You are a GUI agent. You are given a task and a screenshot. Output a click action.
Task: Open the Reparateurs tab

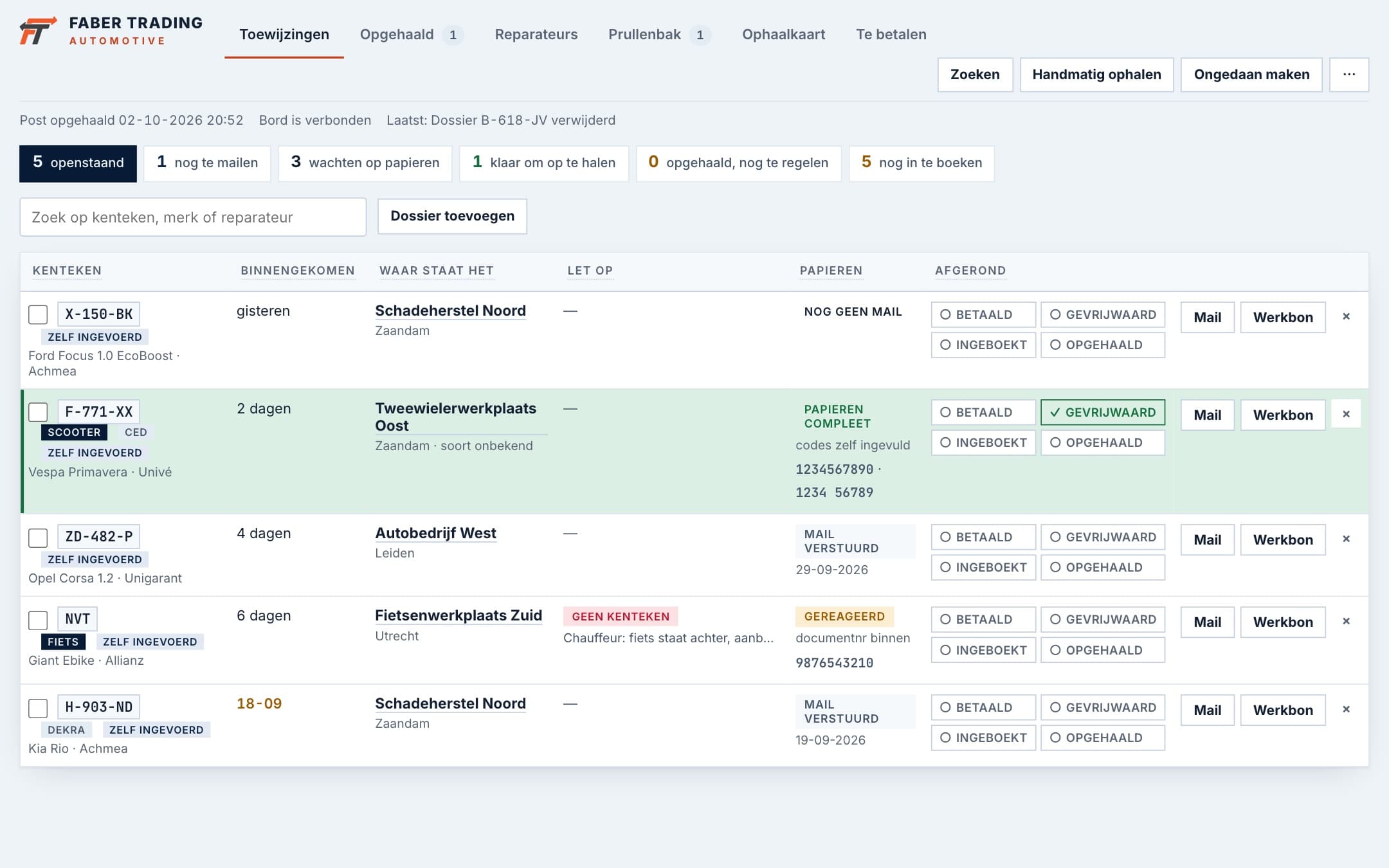pos(536,35)
